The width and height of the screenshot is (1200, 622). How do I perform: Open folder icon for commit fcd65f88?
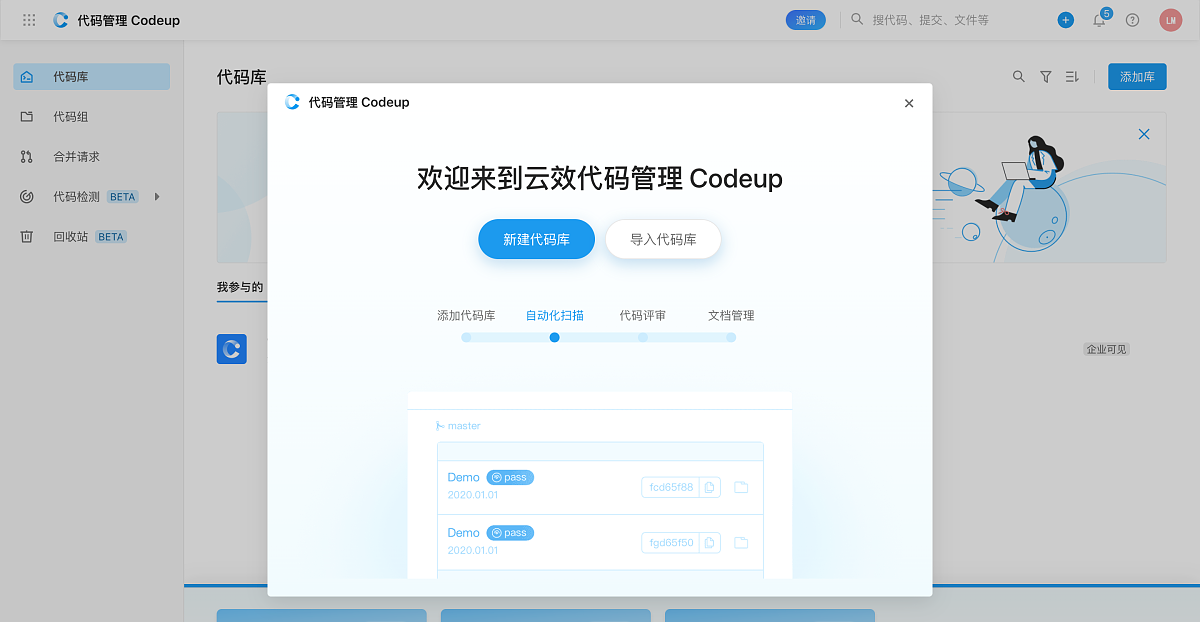pyautogui.click(x=741, y=487)
